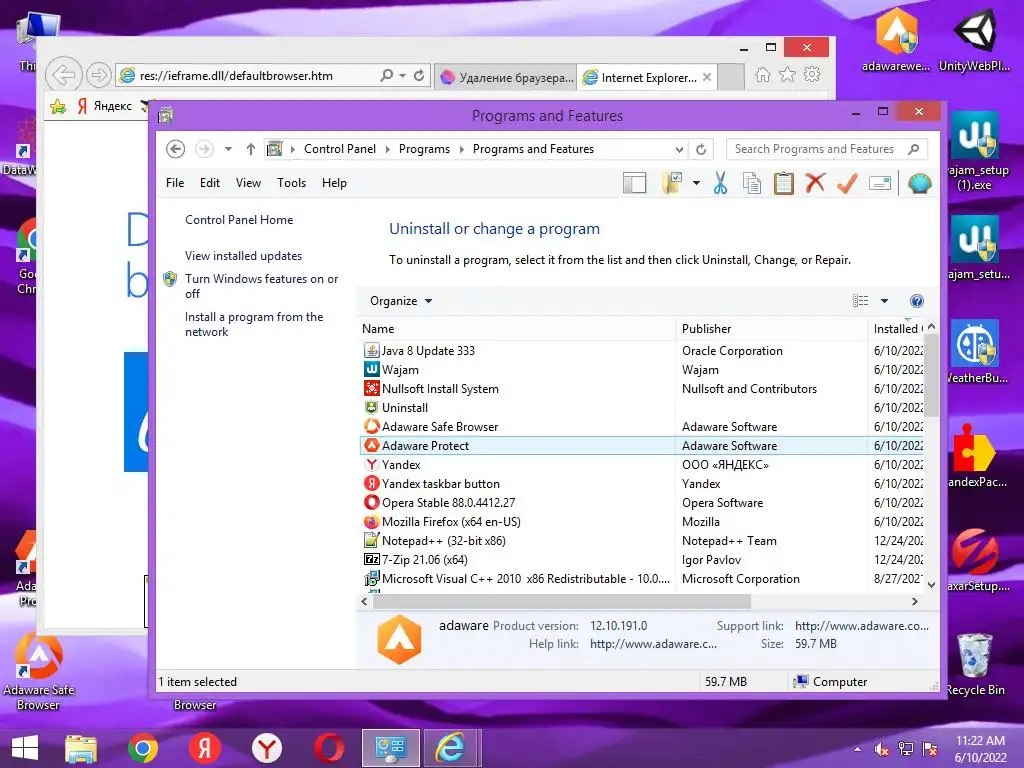Launch Opera from the taskbar
Image resolution: width=1024 pixels, height=768 pixels.
pyautogui.click(x=329, y=748)
